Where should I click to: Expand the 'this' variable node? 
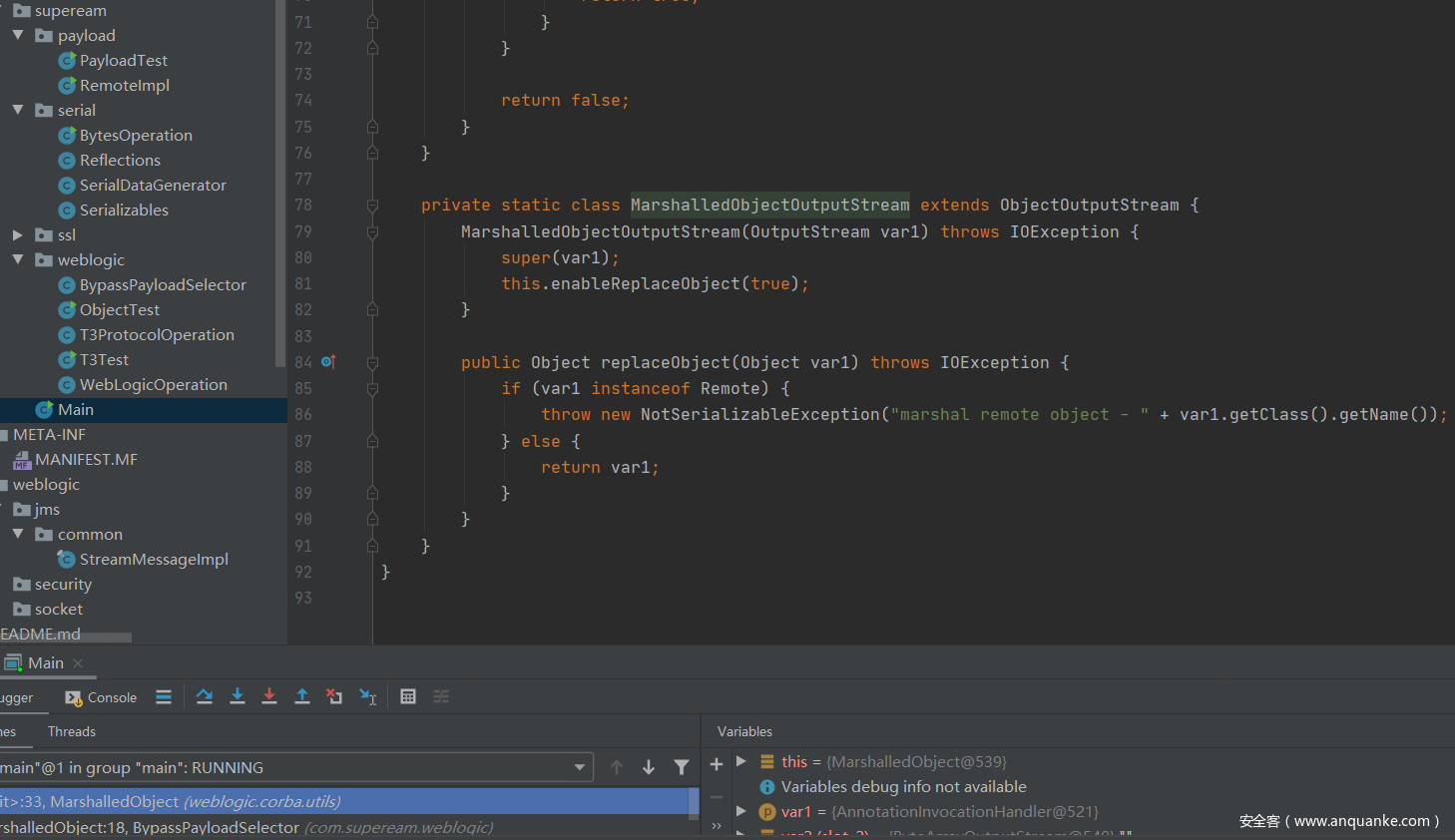(x=741, y=761)
